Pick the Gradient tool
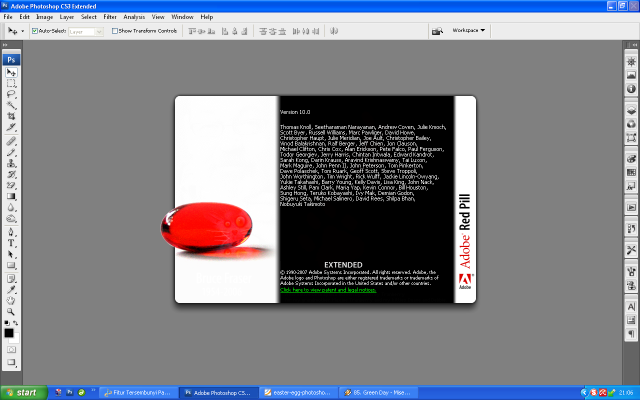The image size is (640, 400). [x=11, y=196]
